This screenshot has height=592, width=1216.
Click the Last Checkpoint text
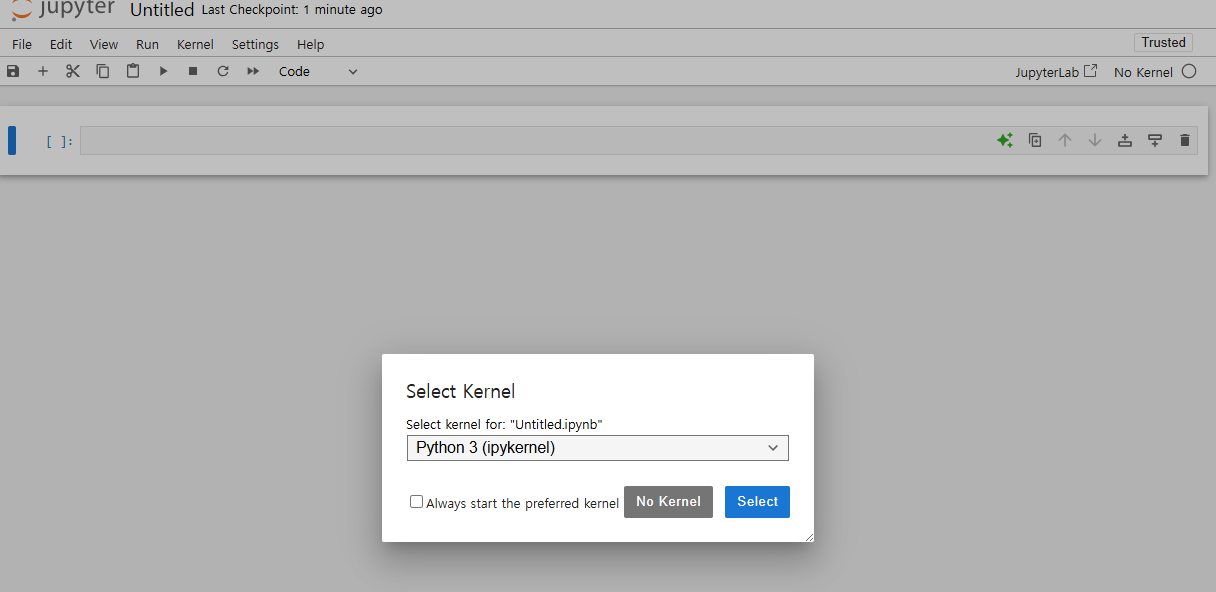tap(292, 10)
